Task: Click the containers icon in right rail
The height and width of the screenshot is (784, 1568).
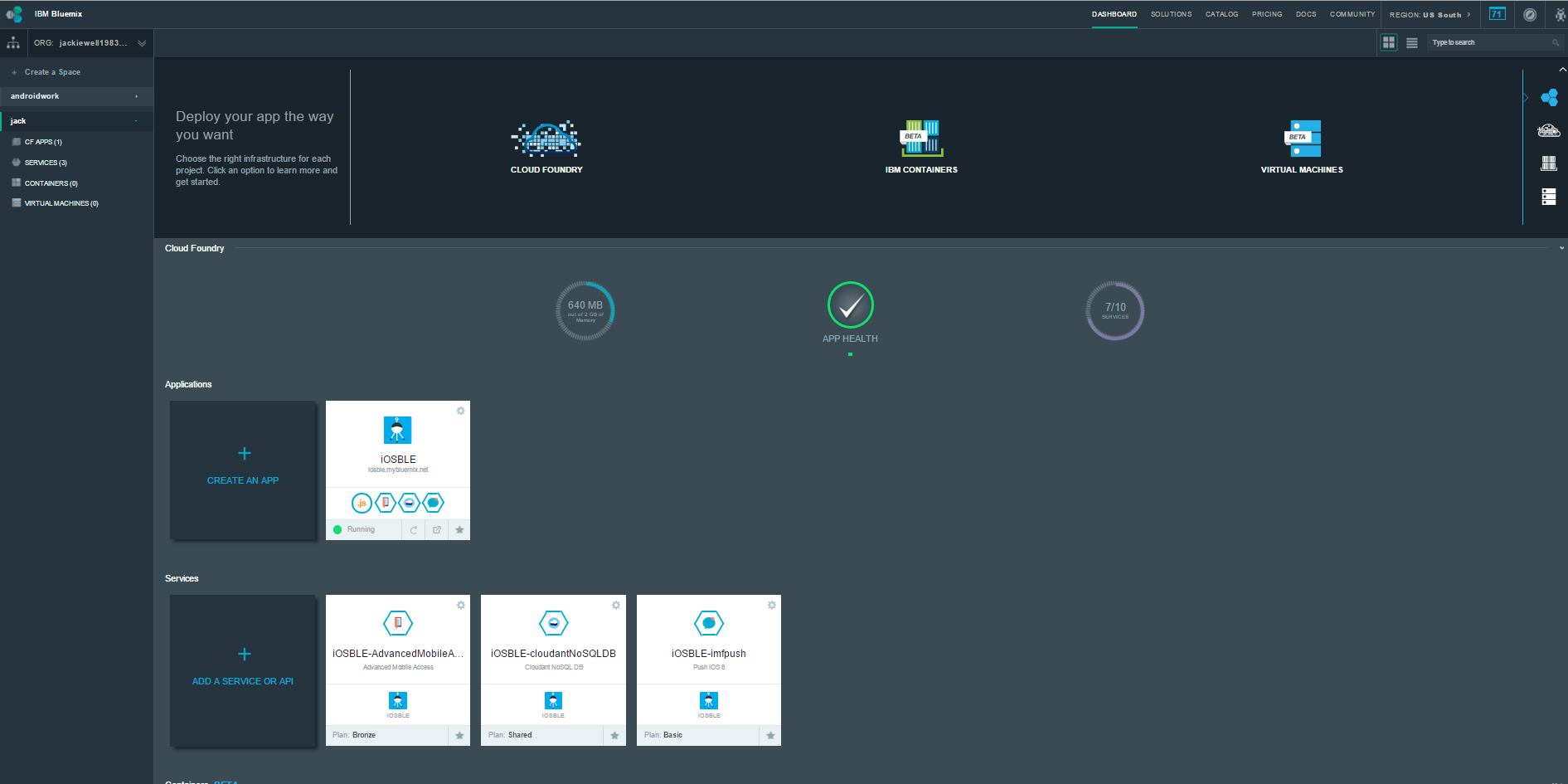Action: click(x=1549, y=163)
